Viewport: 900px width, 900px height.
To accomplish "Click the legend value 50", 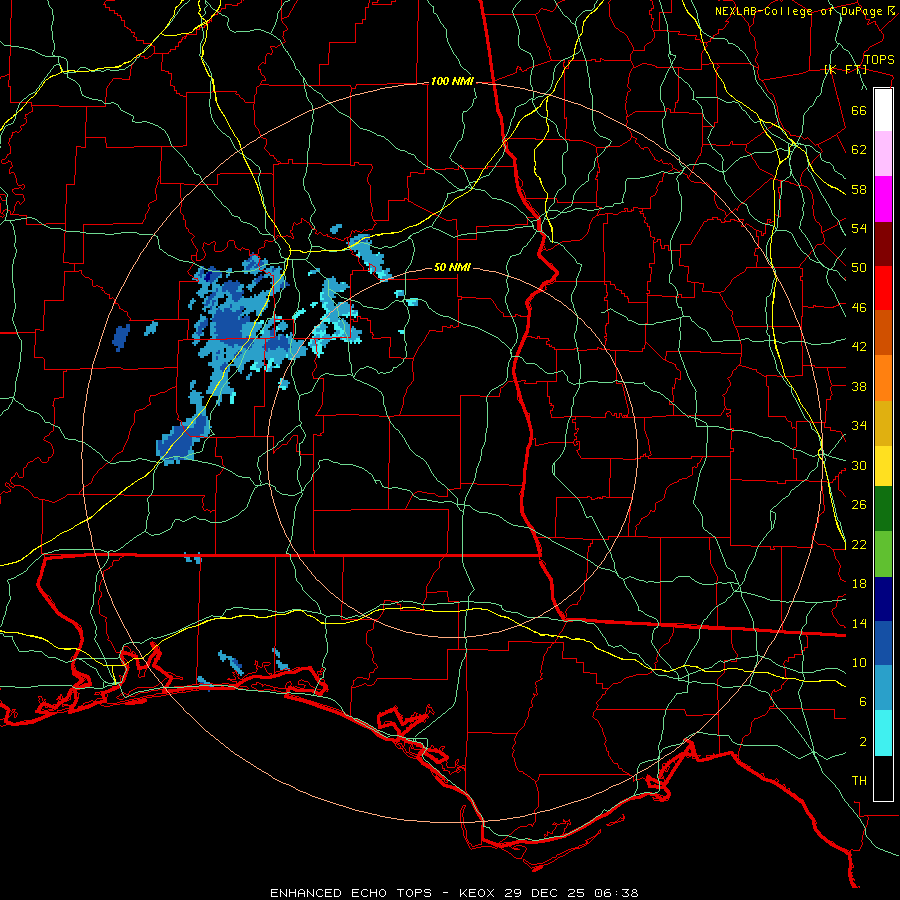I will 859,268.
